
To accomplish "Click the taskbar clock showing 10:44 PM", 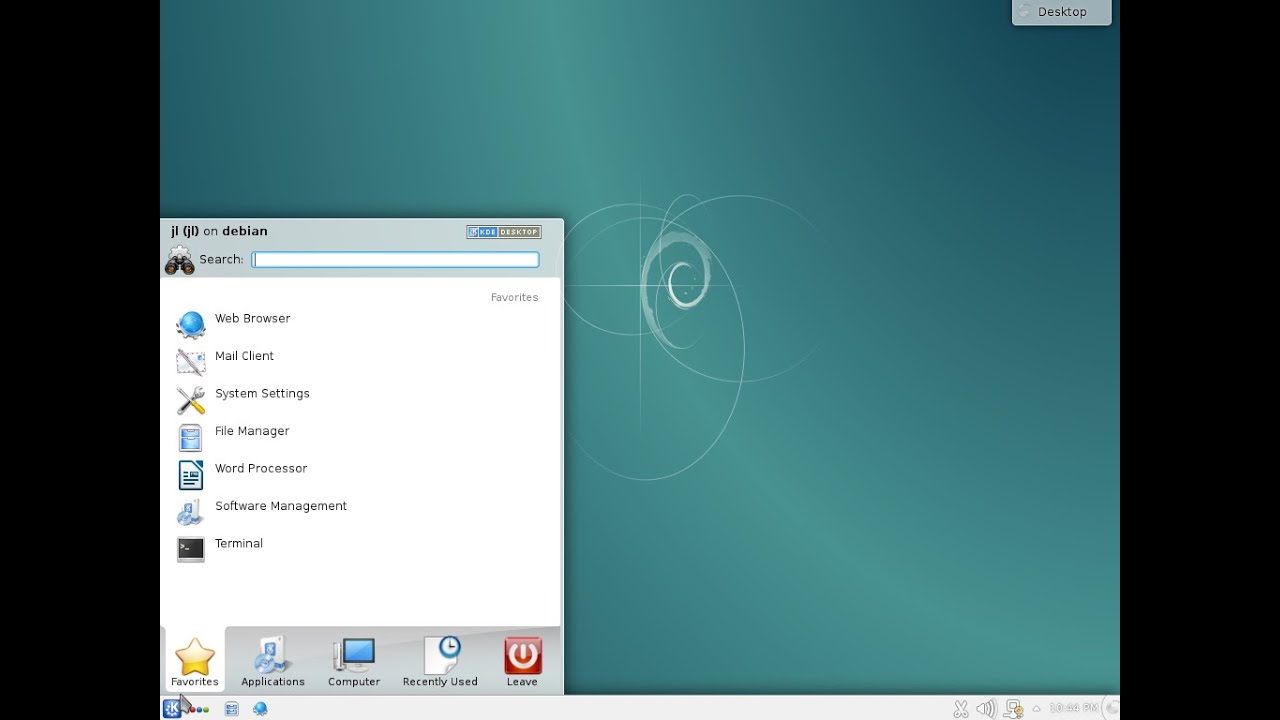I will pyautogui.click(x=1074, y=708).
